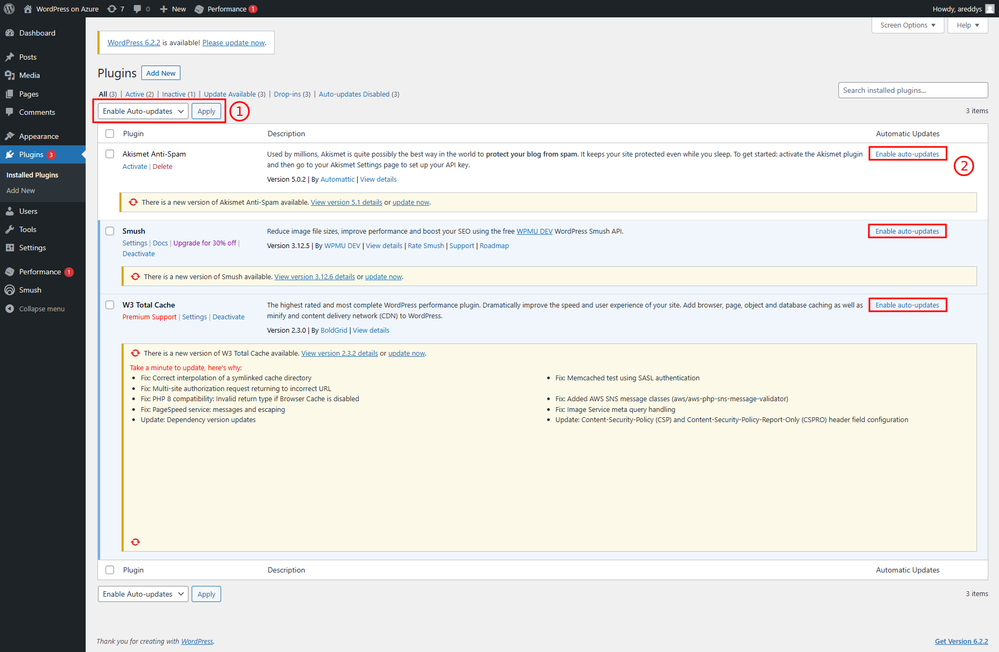Viewport: 999px width, 652px height.
Task: Click the Add New plugin button
Action: (161, 73)
